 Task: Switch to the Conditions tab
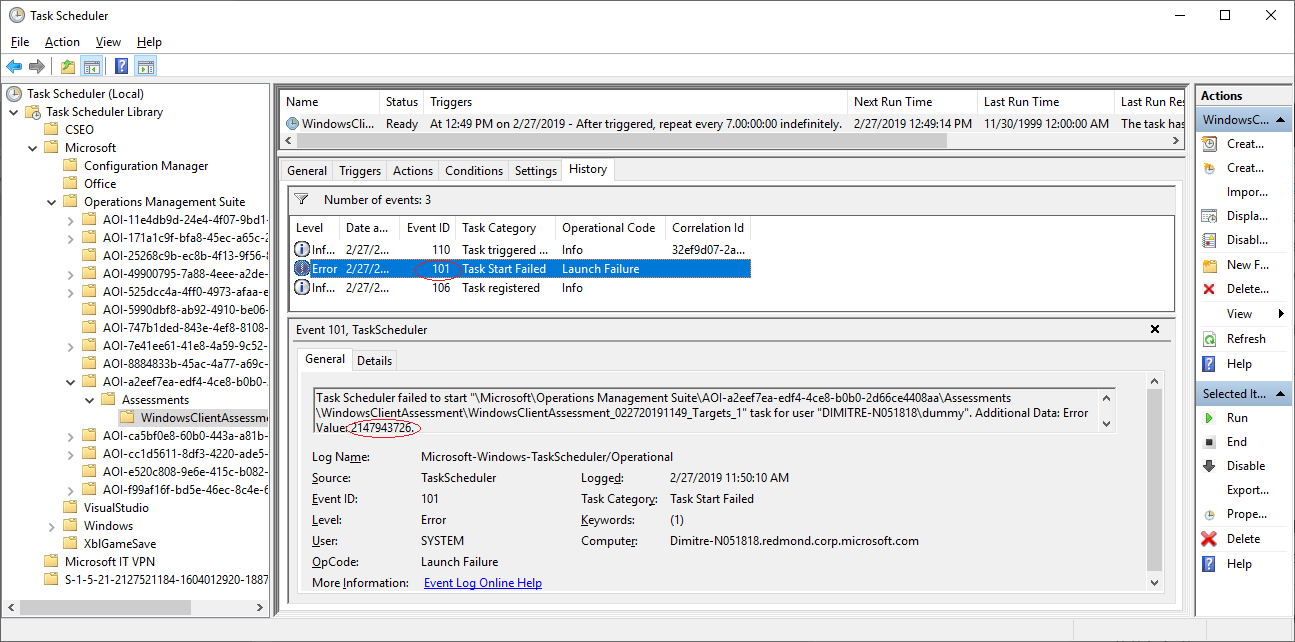pyautogui.click(x=474, y=171)
